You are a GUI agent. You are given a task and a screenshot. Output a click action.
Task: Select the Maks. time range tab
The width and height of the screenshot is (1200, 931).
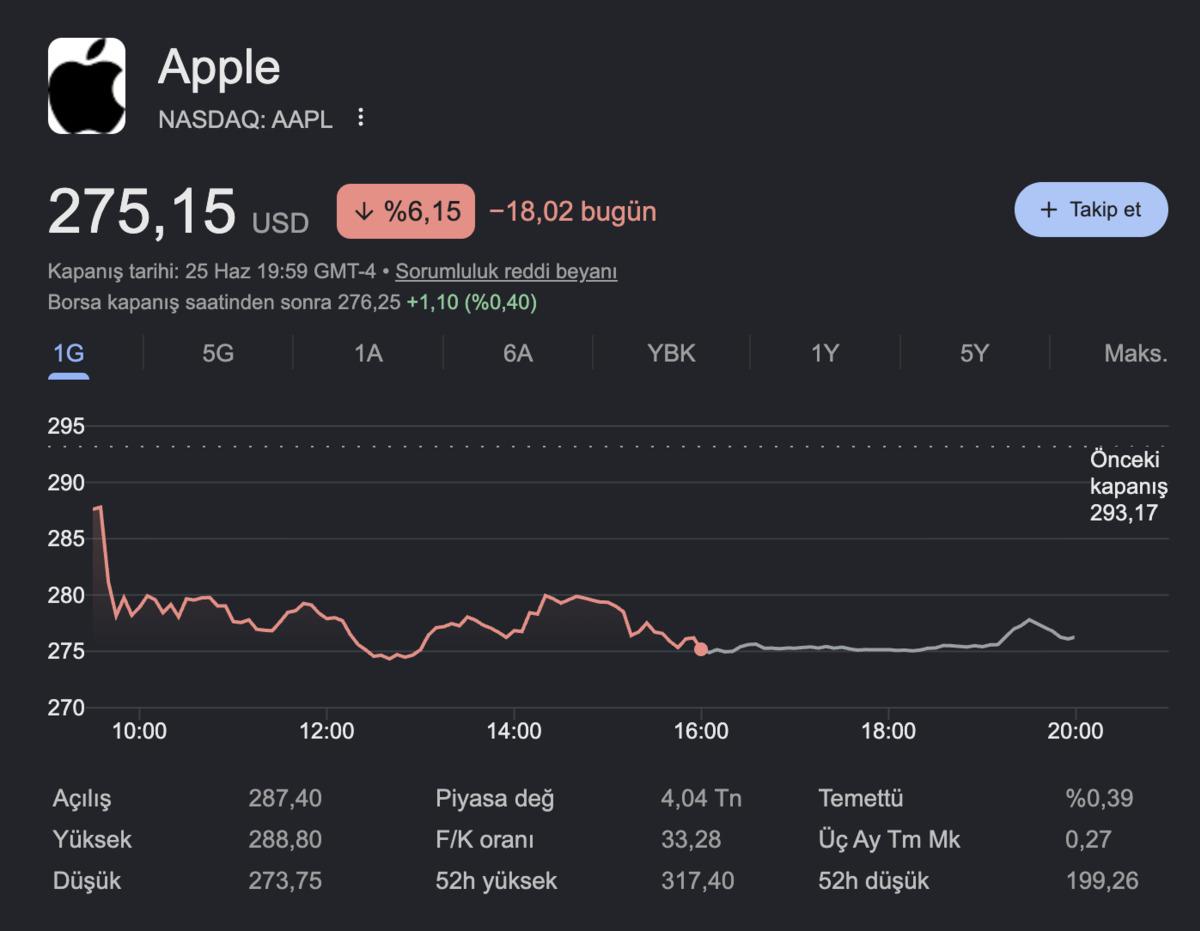coord(1135,353)
